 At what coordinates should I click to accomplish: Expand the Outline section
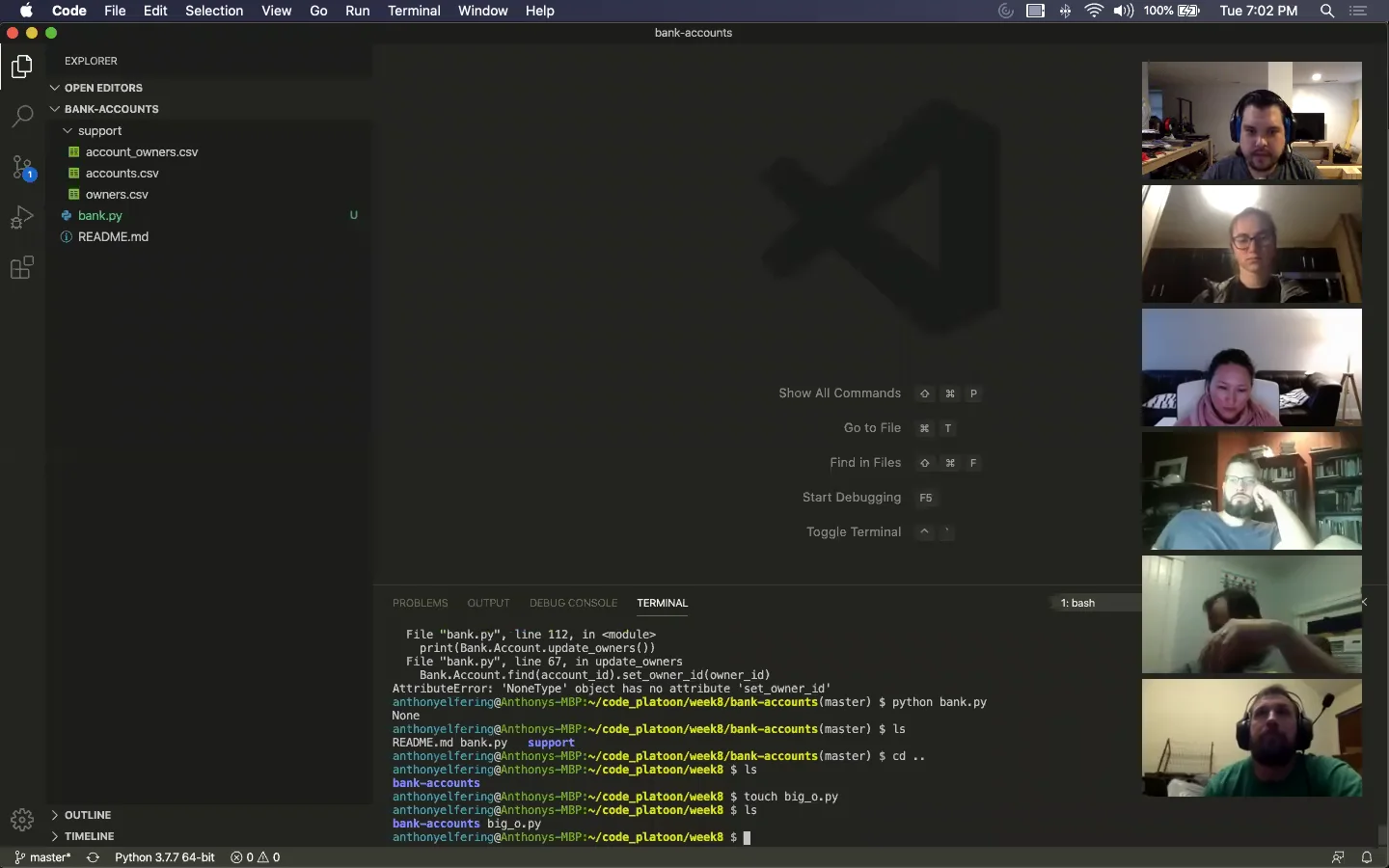tap(87, 815)
